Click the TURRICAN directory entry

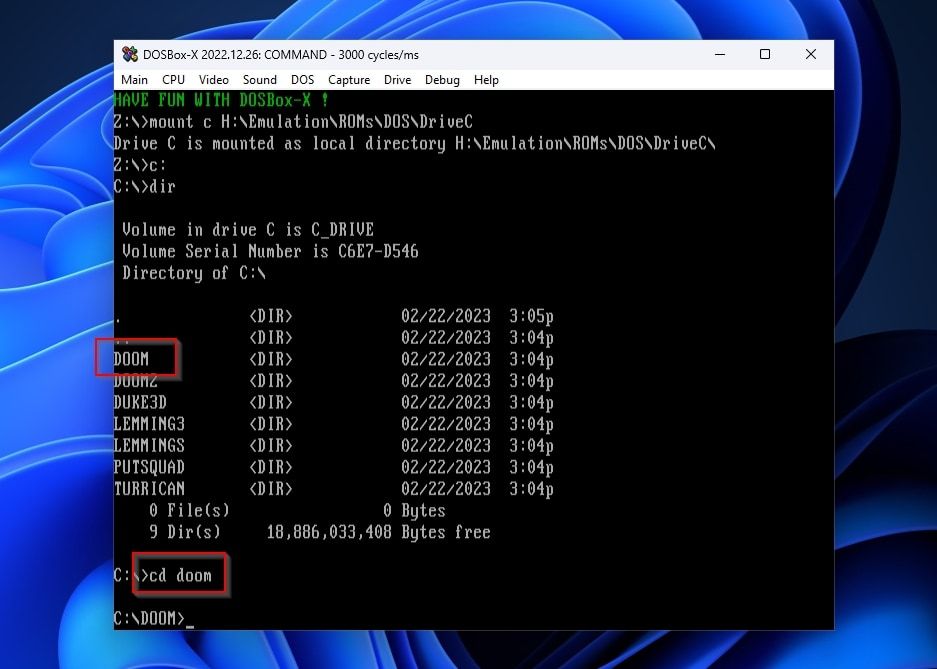tap(149, 488)
